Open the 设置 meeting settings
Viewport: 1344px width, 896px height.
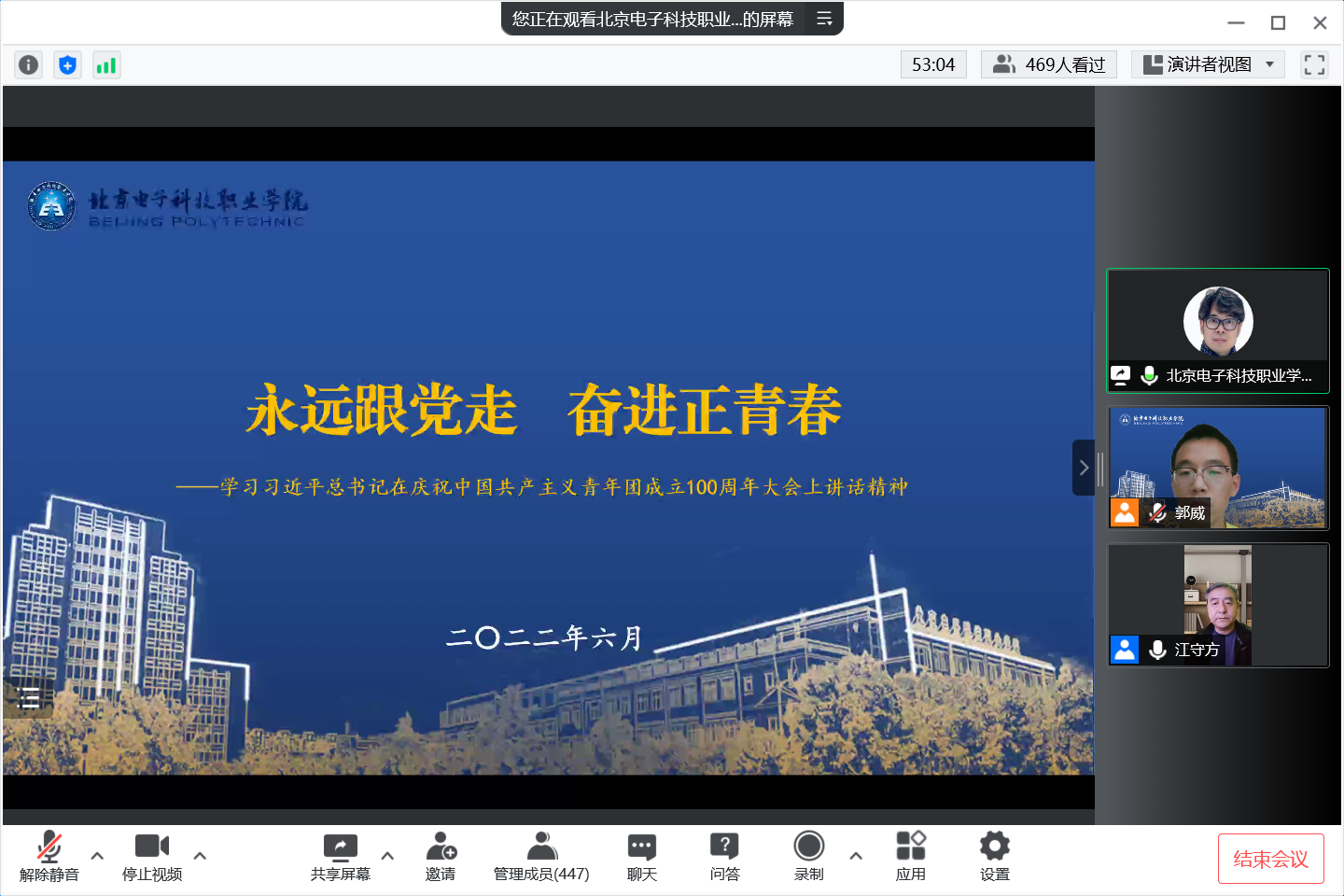(x=994, y=855)
